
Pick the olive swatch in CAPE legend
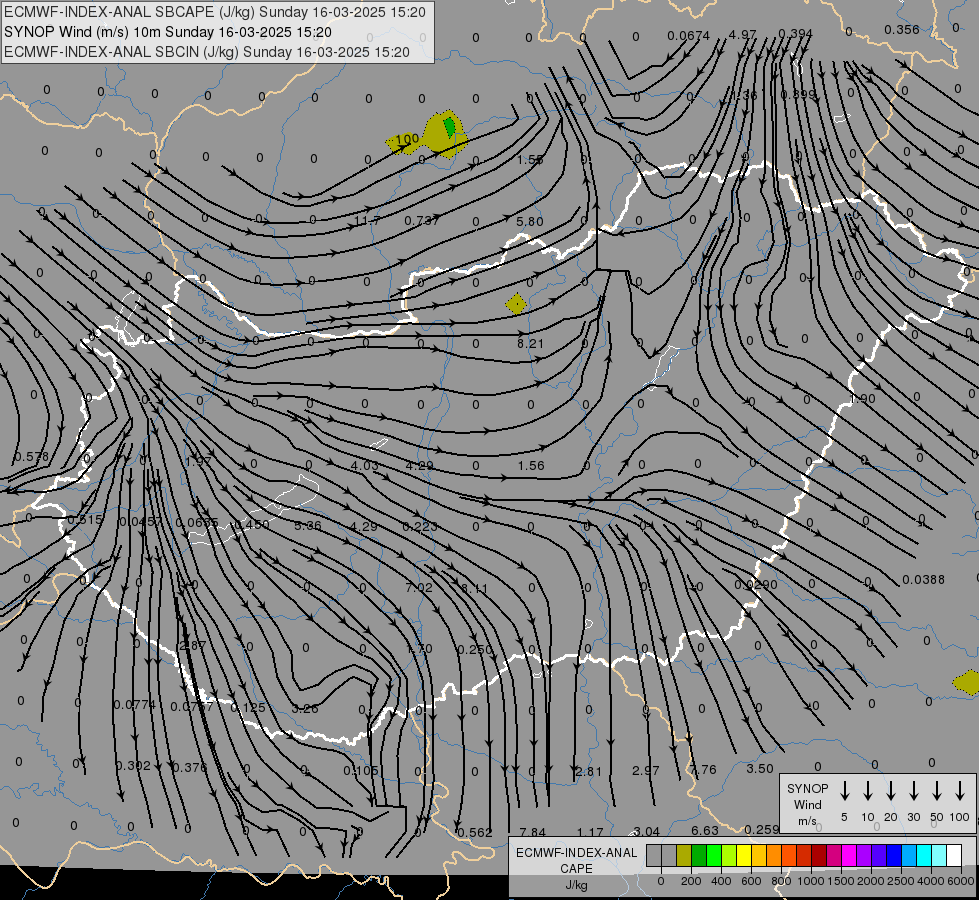point(684,855)
